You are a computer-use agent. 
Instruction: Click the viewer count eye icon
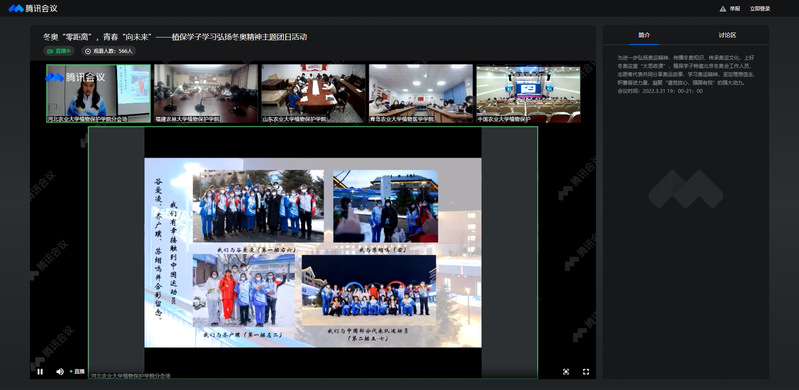[88, 51]
